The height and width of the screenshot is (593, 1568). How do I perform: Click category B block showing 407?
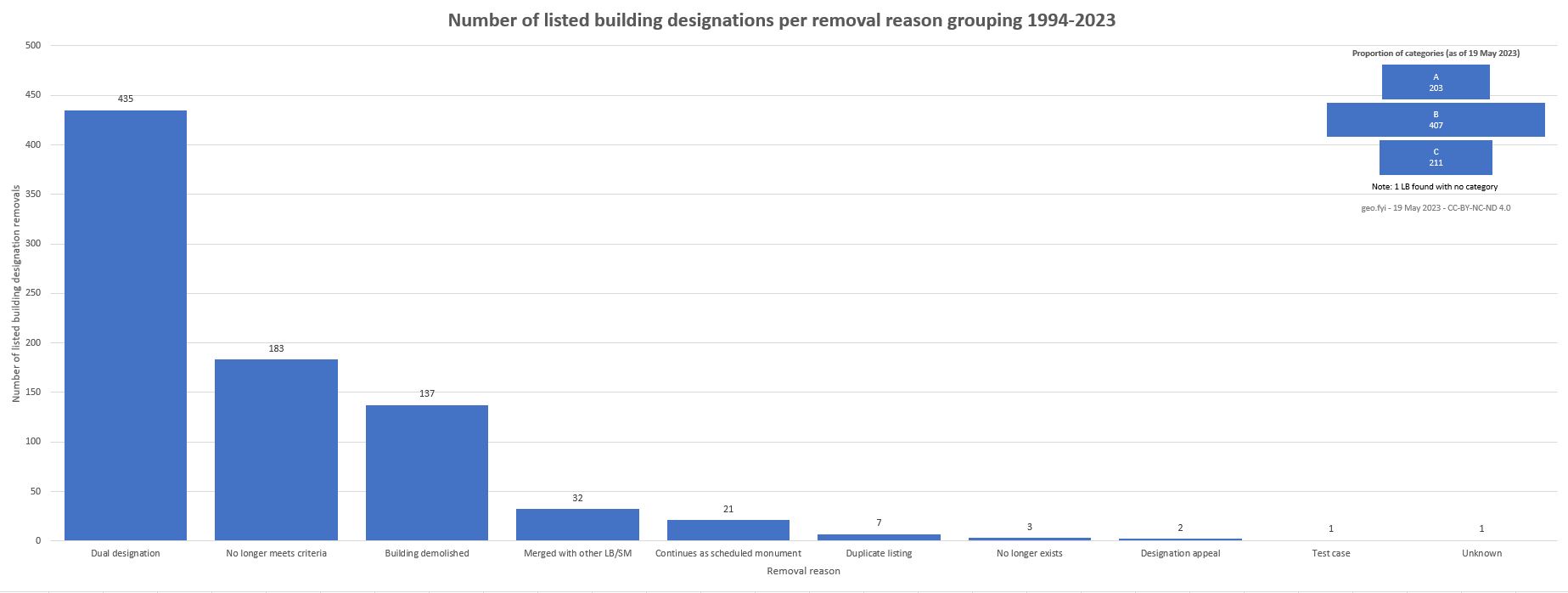click(x=1436, y=120)
